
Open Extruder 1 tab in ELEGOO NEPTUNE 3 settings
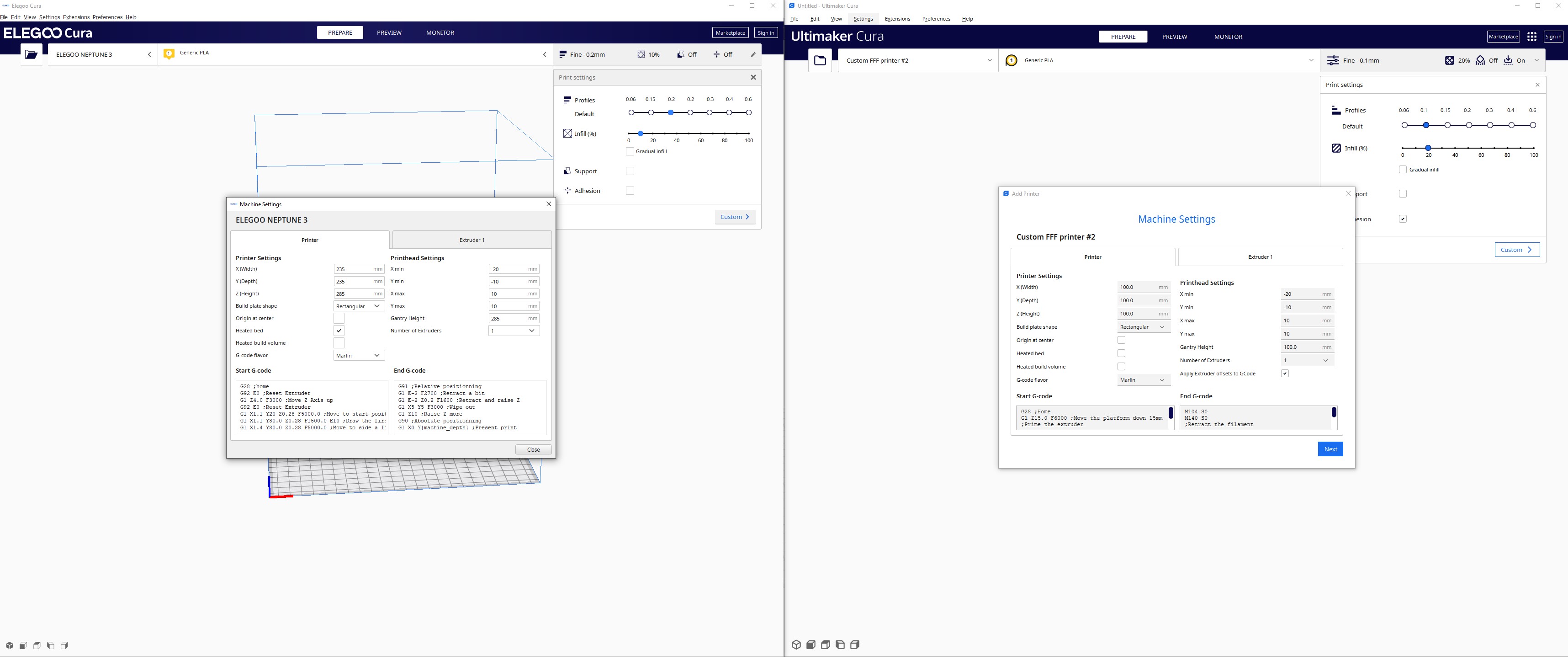(x=472, y=240)
